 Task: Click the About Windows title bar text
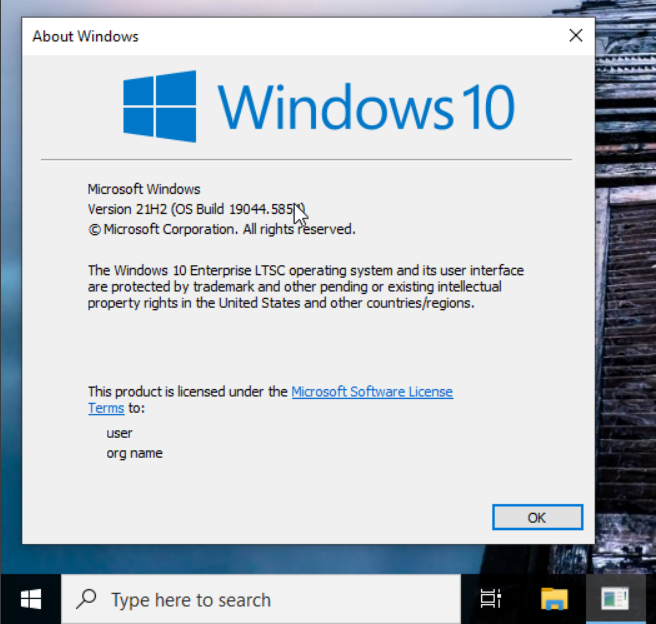[x=85, y=36]
